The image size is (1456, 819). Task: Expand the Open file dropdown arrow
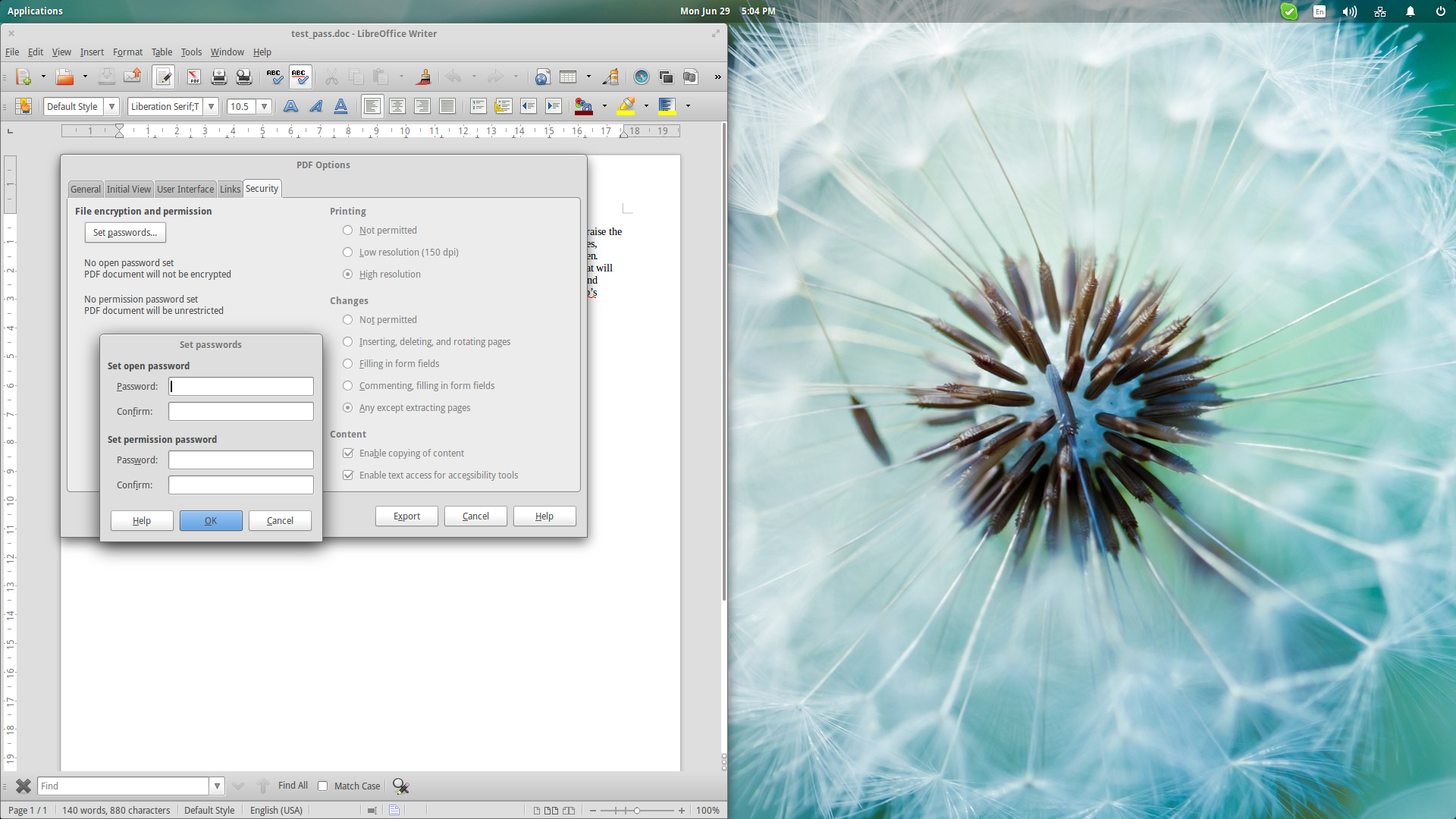tap(85, 77)
